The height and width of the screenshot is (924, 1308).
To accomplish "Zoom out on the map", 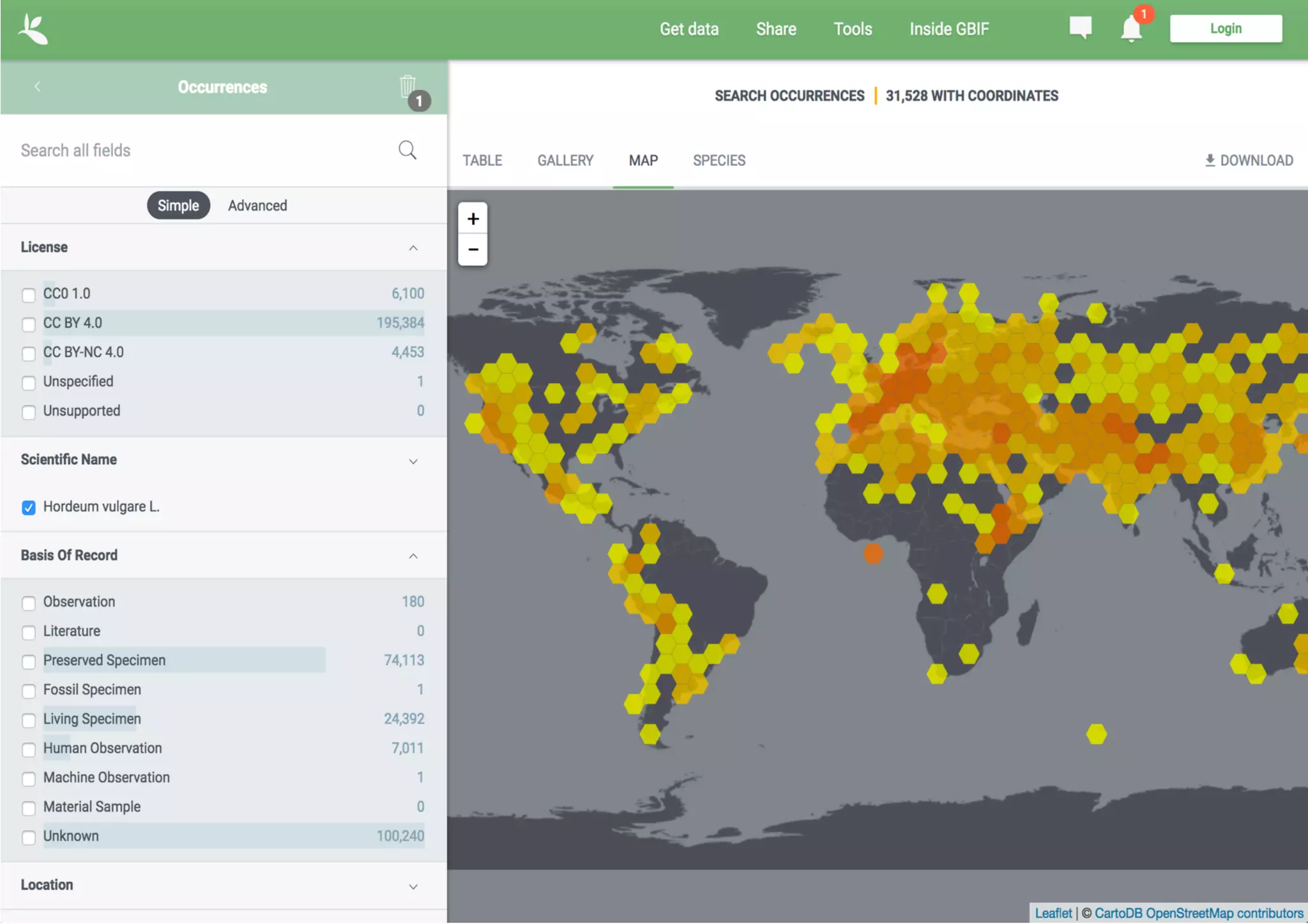I will point(473,250).
